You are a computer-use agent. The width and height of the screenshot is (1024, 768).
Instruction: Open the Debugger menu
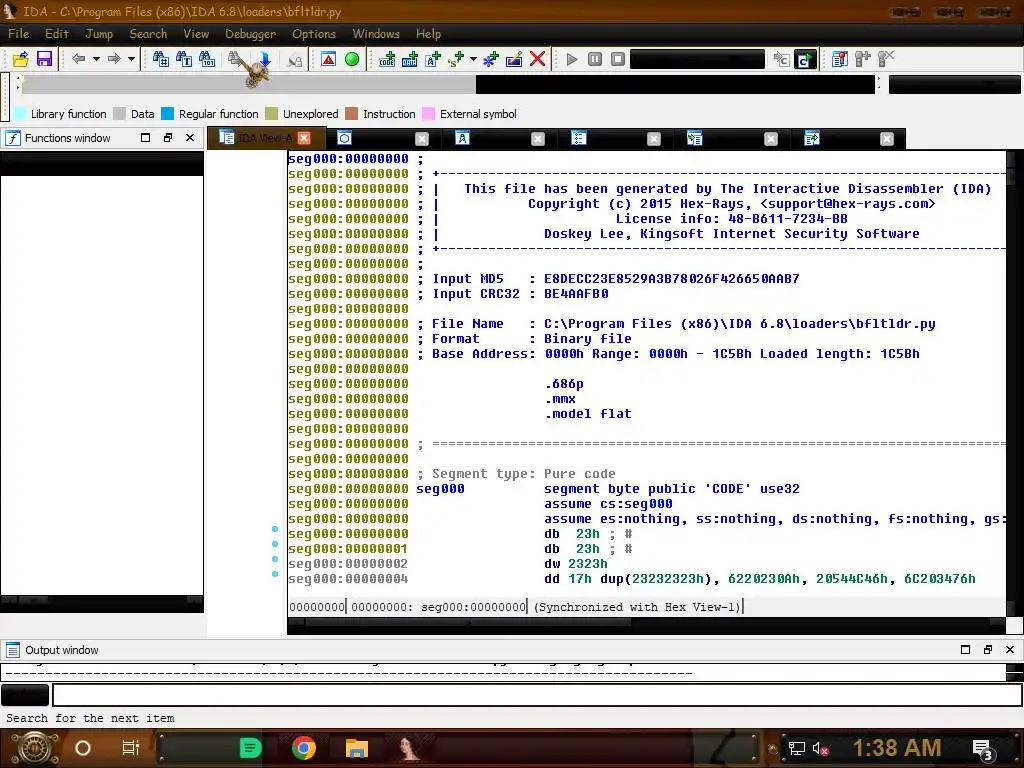tap(250, 34)
